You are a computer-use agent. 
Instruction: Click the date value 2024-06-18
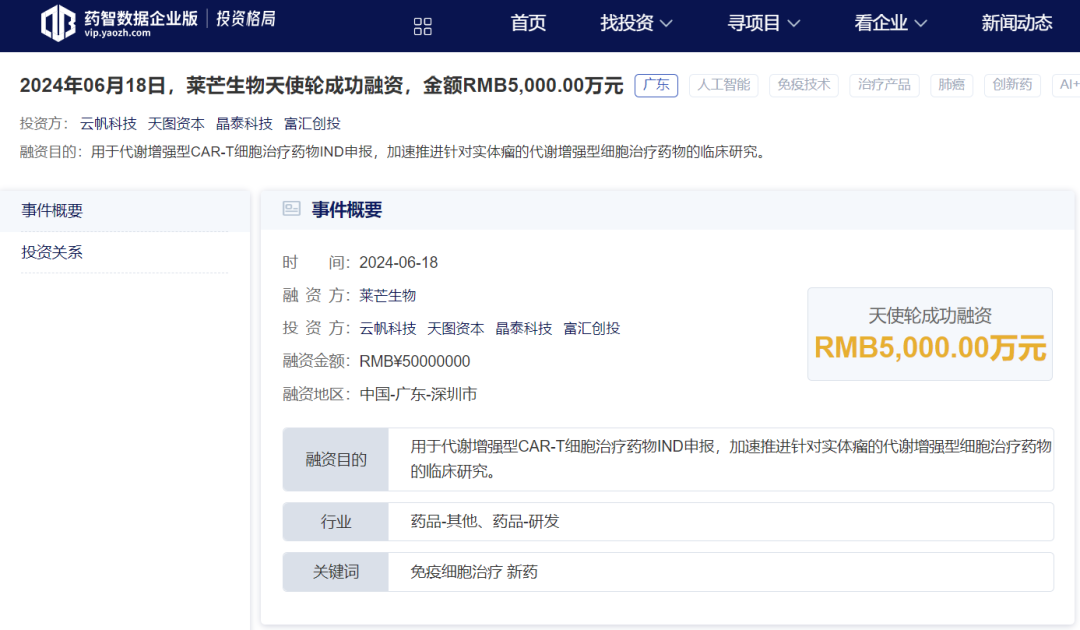tap(399, 263)
